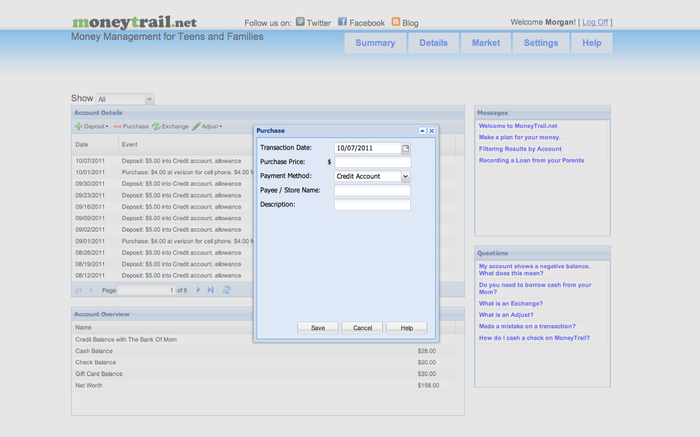Click the Log Off link

coord(595,22)
